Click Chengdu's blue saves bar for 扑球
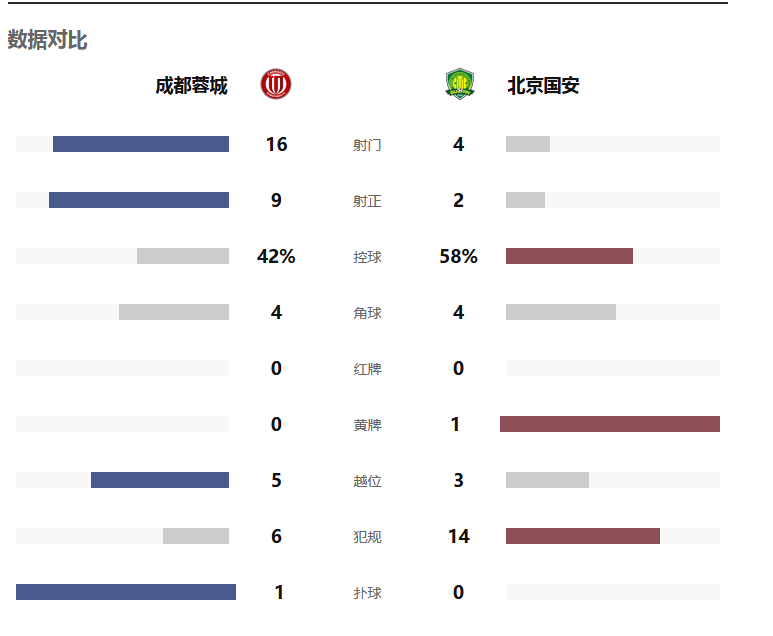773x636 pixels. 126,592
